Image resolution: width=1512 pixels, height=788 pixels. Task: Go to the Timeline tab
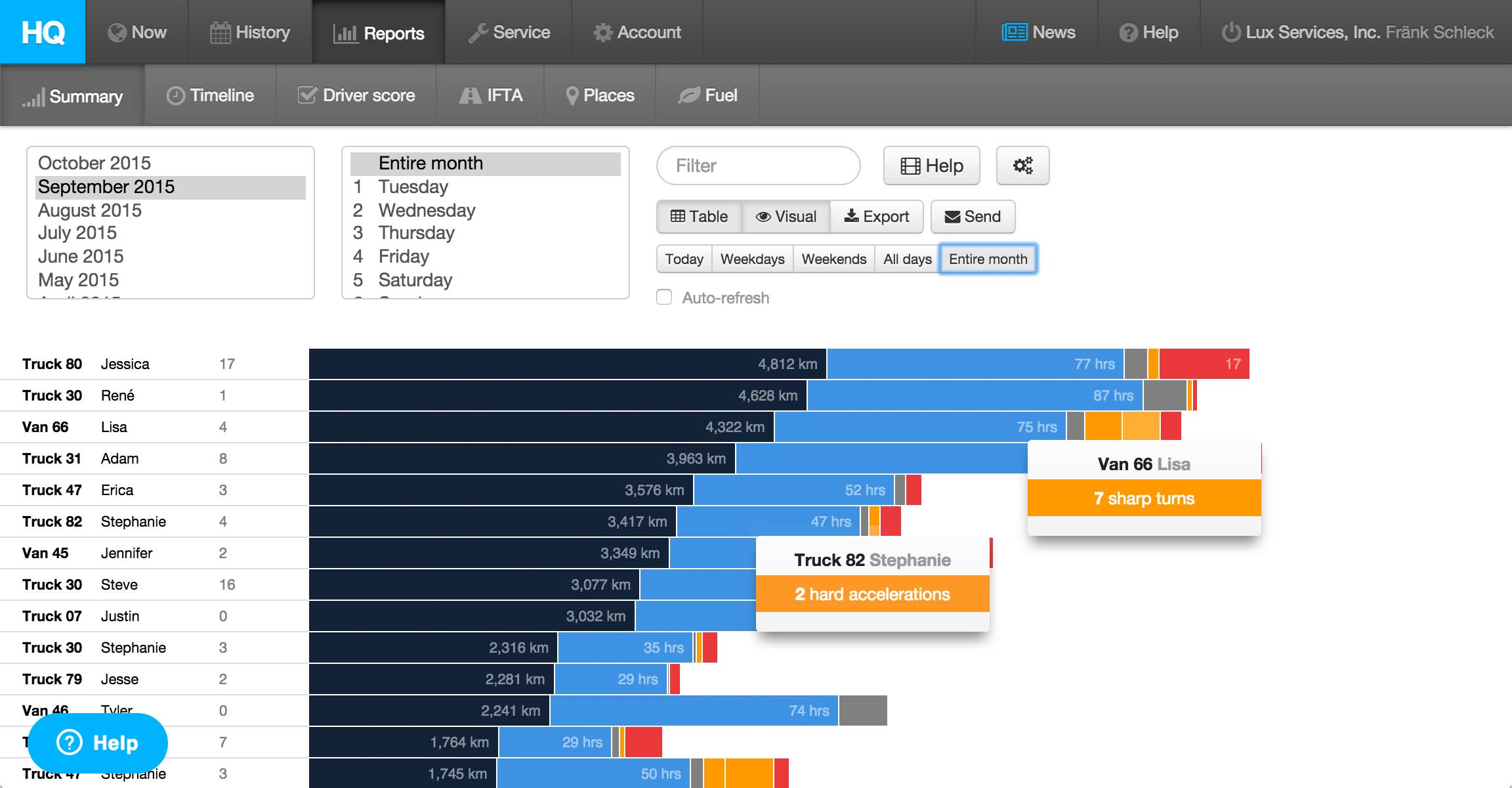[210, 96]
